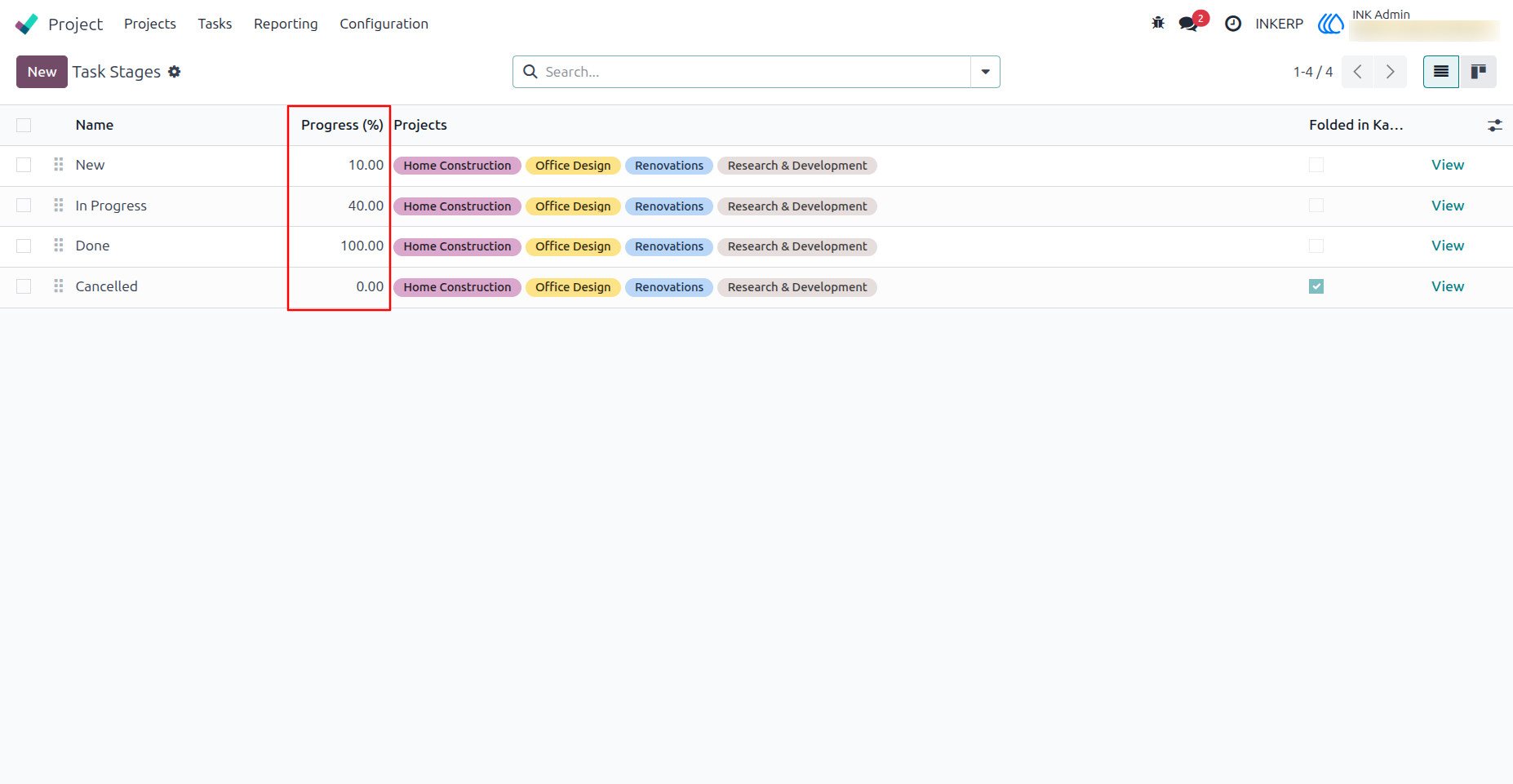Open the Tasks menu

pos(215,24)
